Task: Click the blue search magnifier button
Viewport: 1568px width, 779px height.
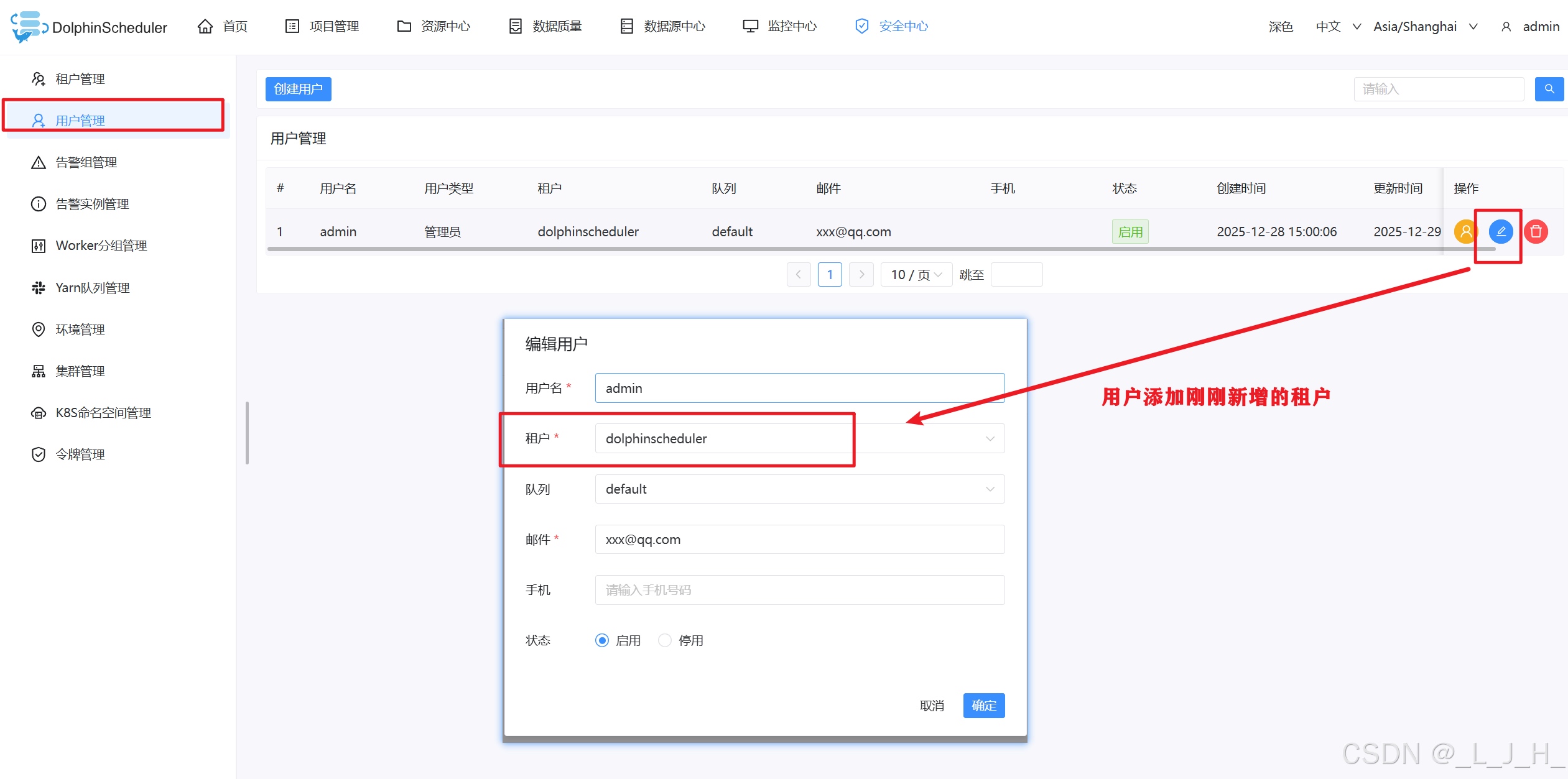Action: (1549, 89)
